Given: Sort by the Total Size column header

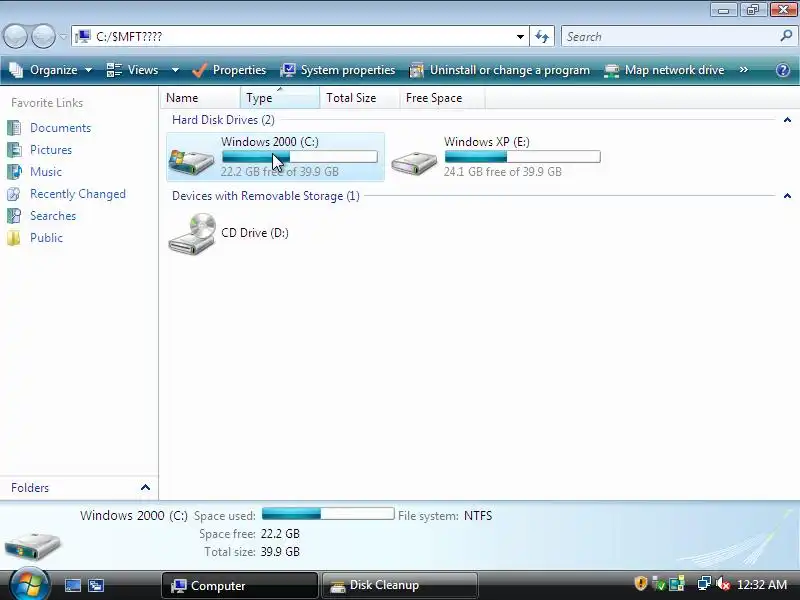Looking at the screenshot, I should (x=360, y=98).
